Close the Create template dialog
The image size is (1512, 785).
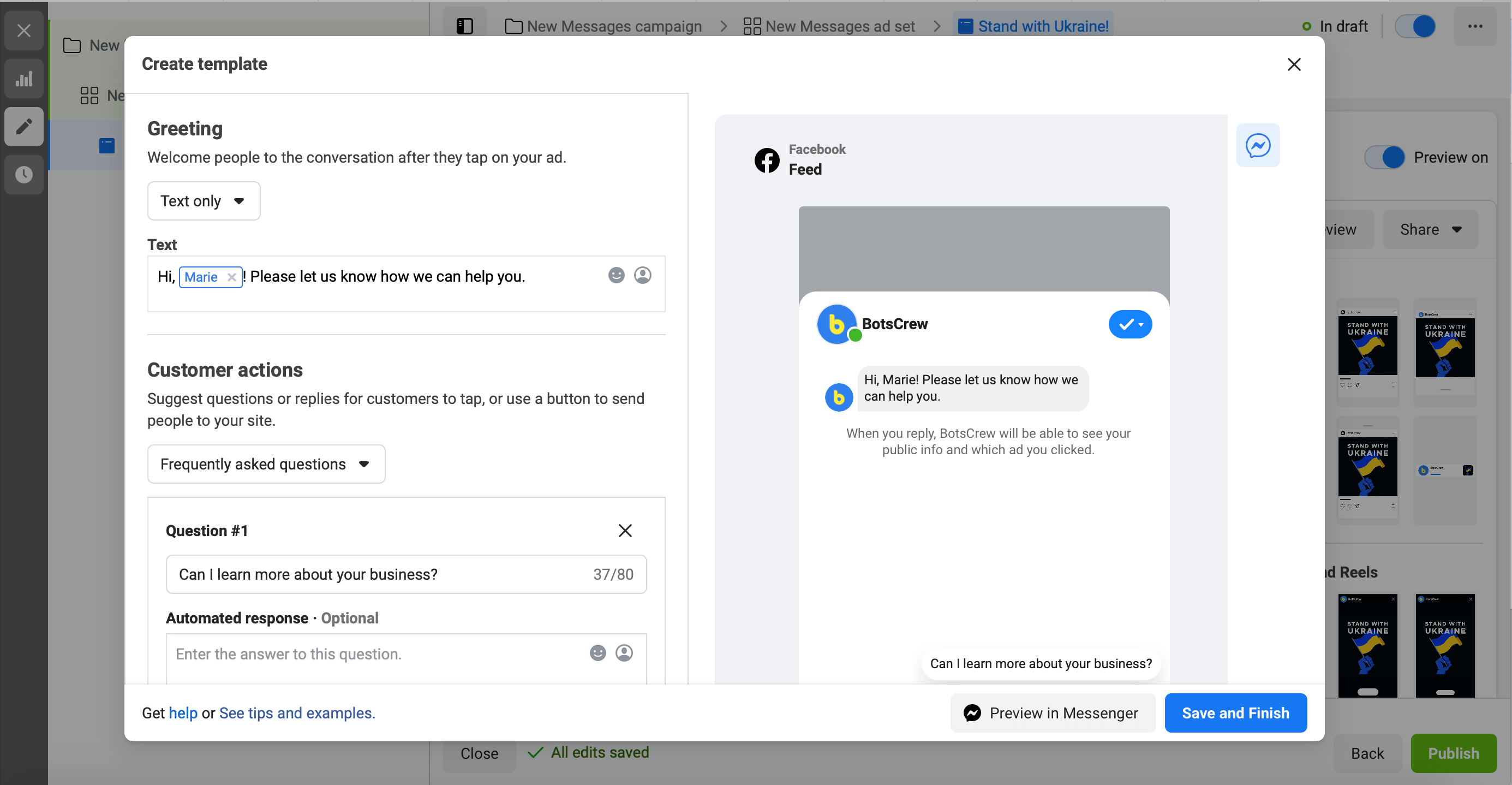(x=1294, y=64)
